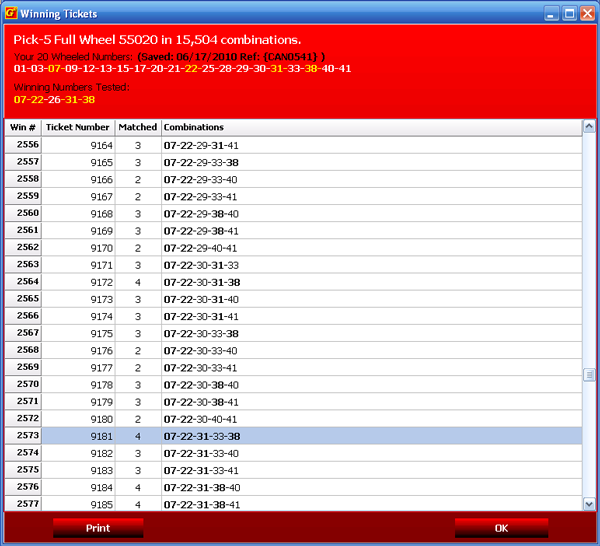Viewport: 600px width, 546px height.
Task: Select row header 2565
Action: coord(23,299)
